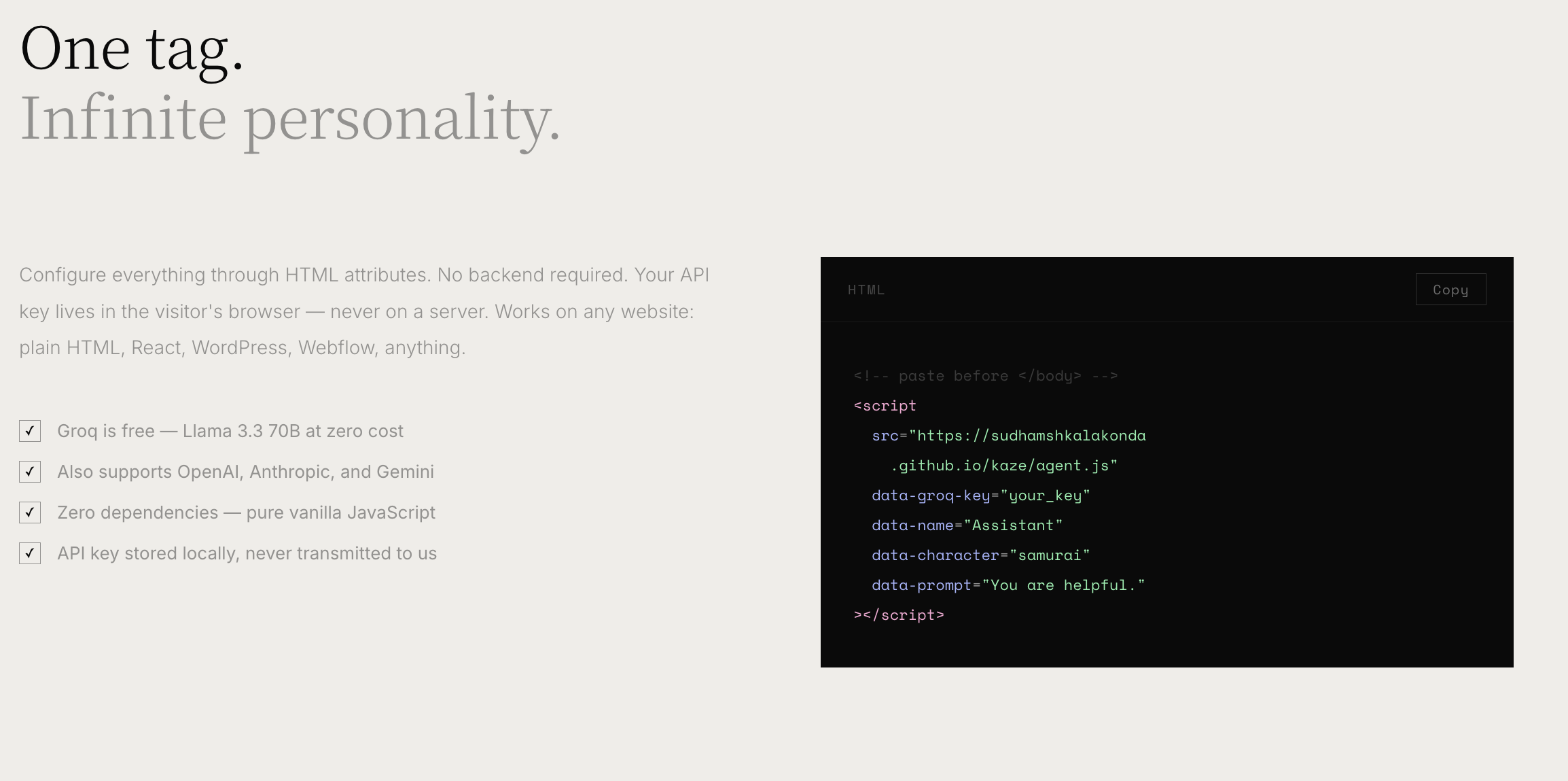Click the '<!-- paste before </body> -->' comment line

986,376
